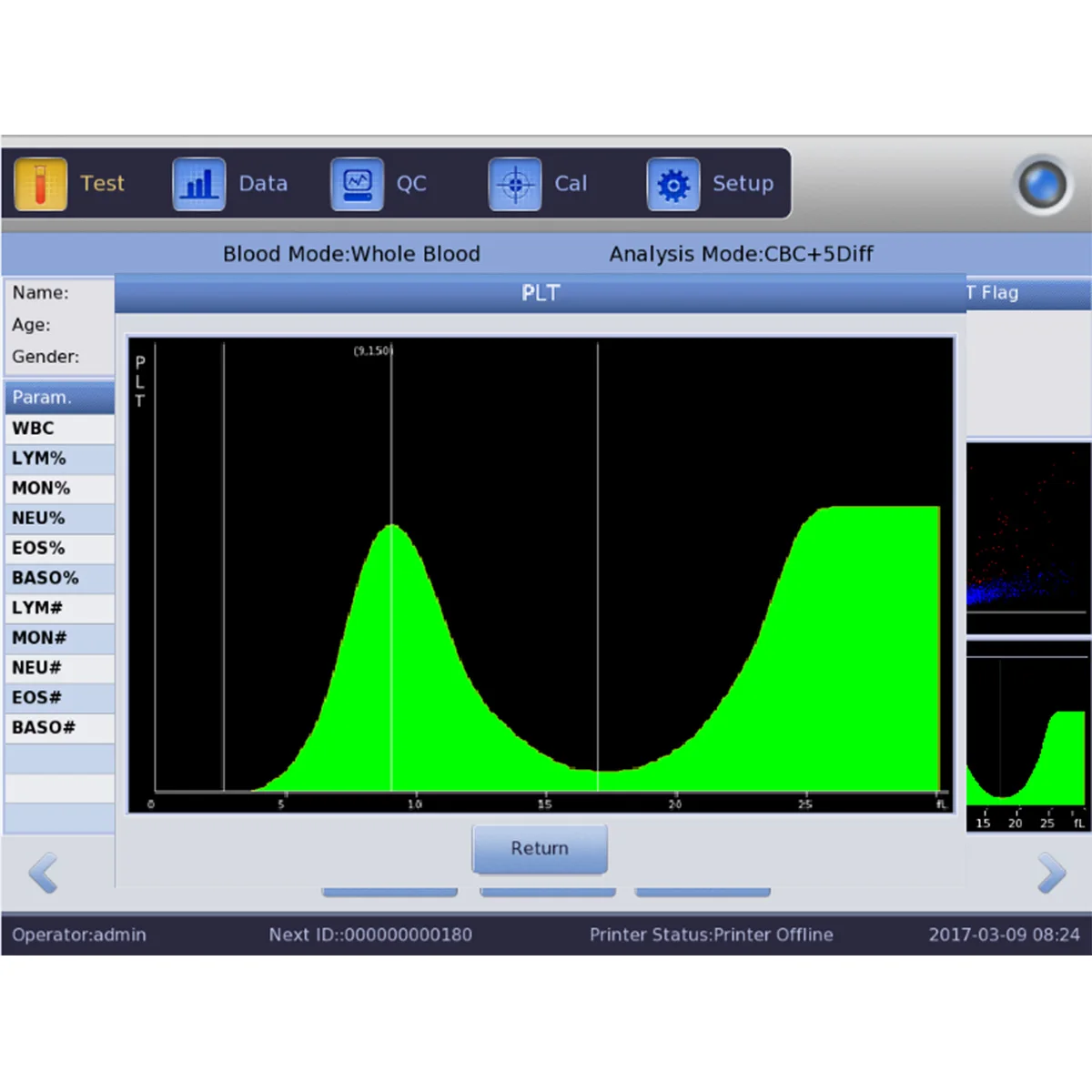The height and width of the screenshot is (1092, 1092).
Task: Open the Data bar chart icon
Action: (x=198, y=184)
